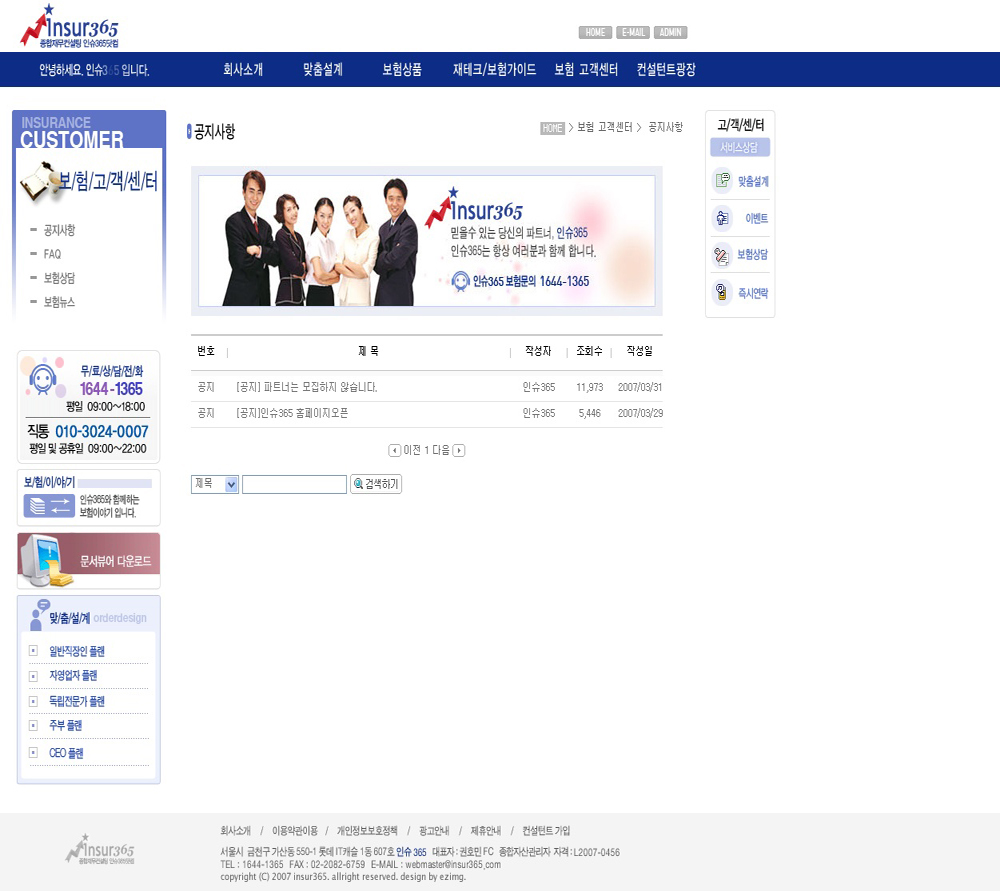The height and width of the screenshot is (891, 1000).
Task: Select 보험상품 in the navigation bar
Action: click(x=402, y=70)
